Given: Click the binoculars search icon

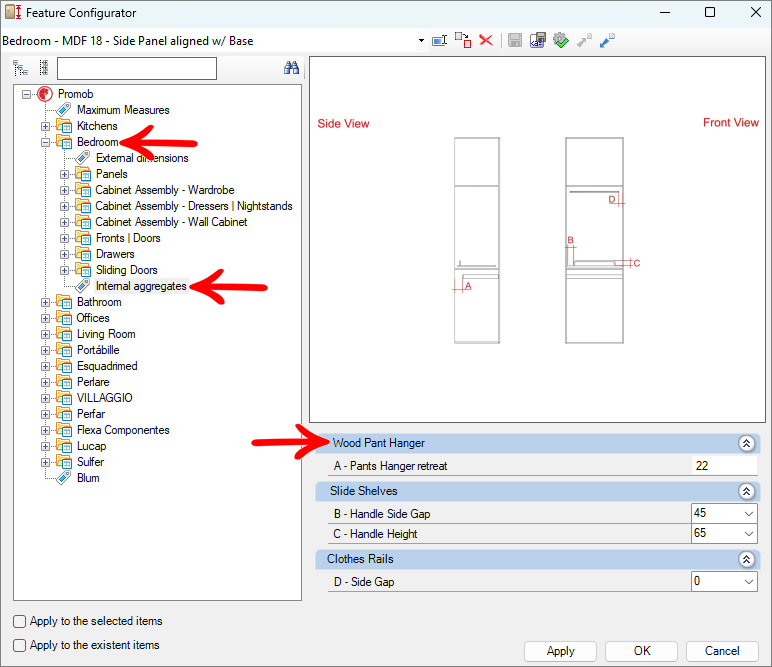Looking at the screenshot, I should [291, 68].
